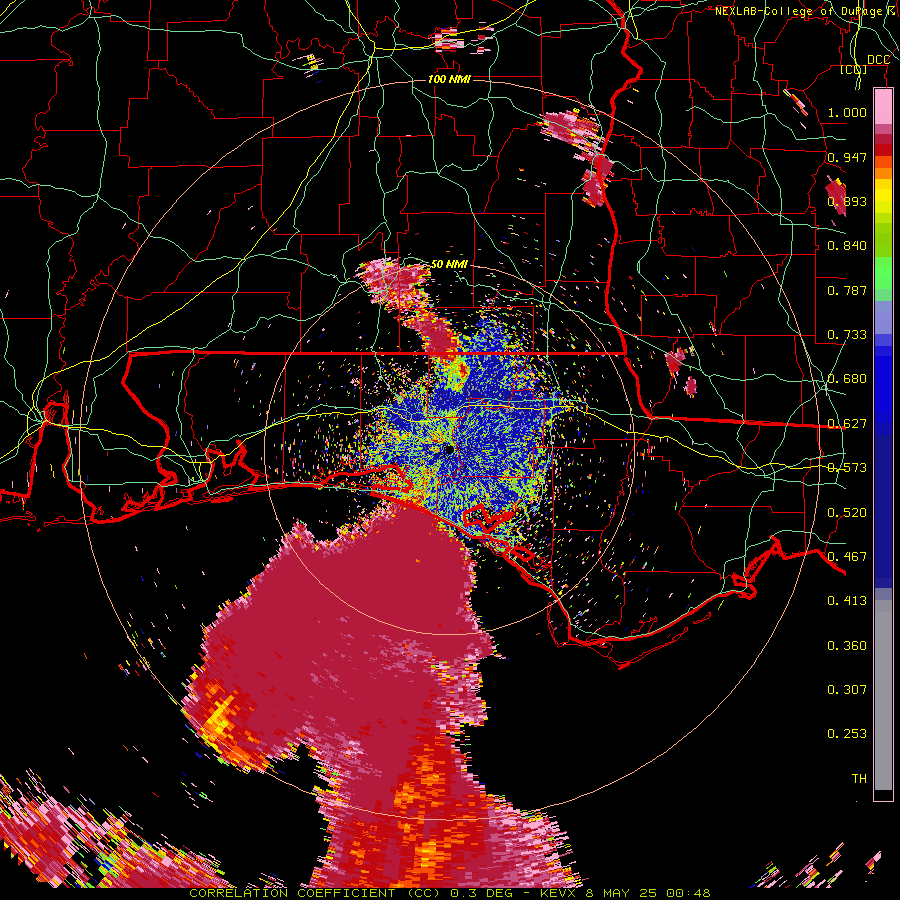Click the 100 NMI range ring label
The width and height of the screenshot is (900, 900).
[449, 79]
